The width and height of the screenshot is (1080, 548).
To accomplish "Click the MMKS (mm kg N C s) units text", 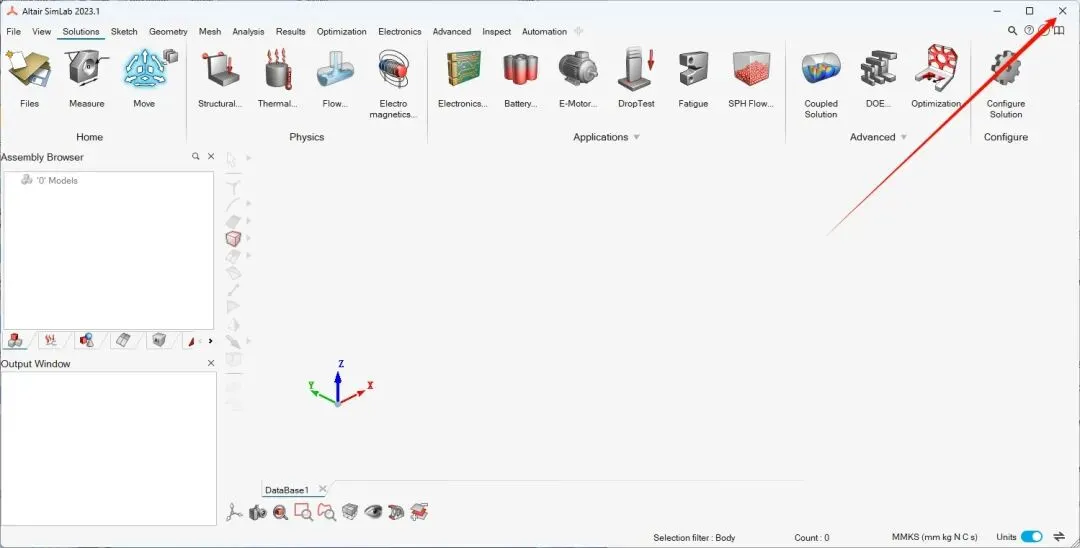I will coord(935,537).
